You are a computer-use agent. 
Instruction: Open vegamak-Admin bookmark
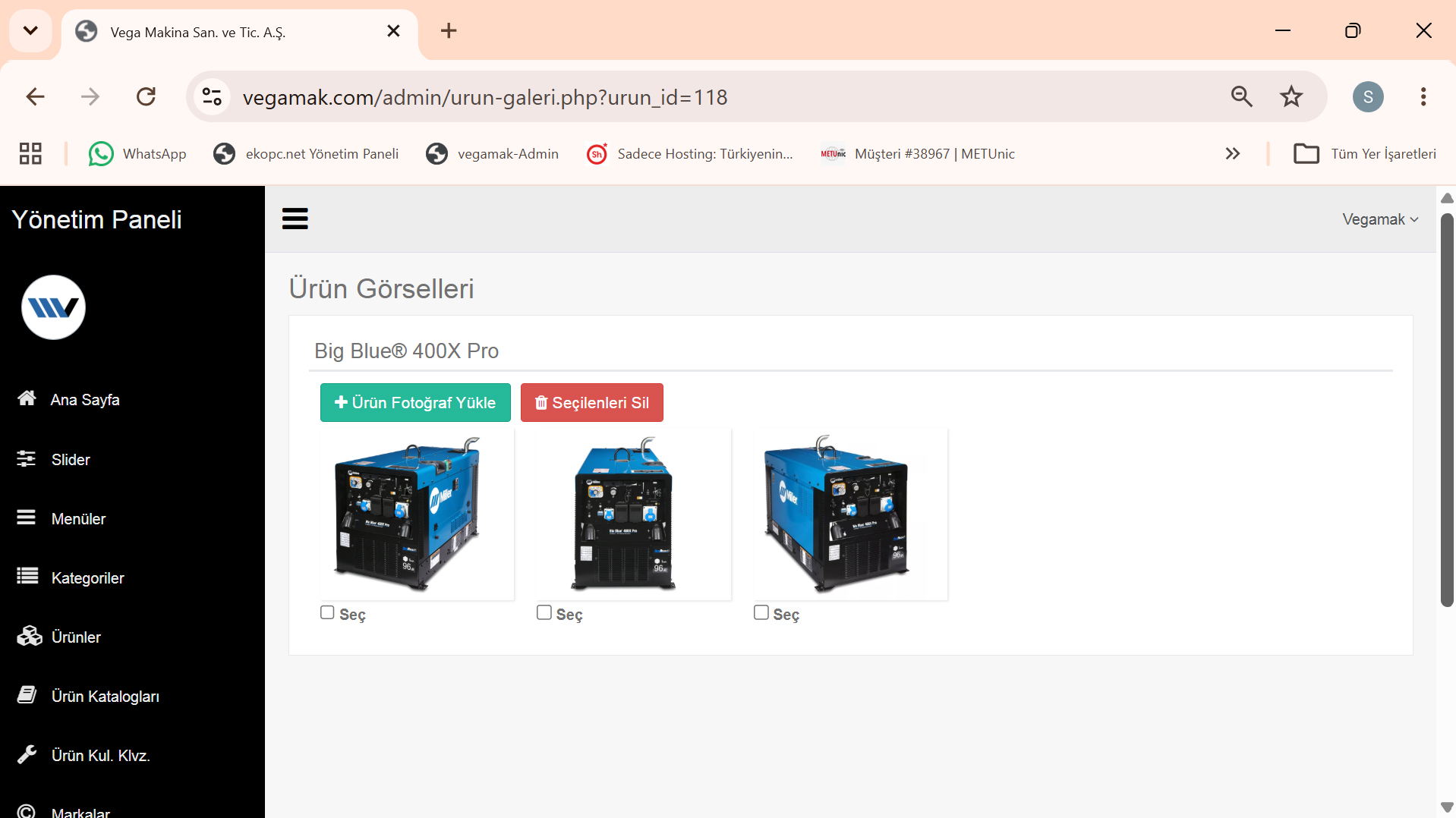click(492, 154)
